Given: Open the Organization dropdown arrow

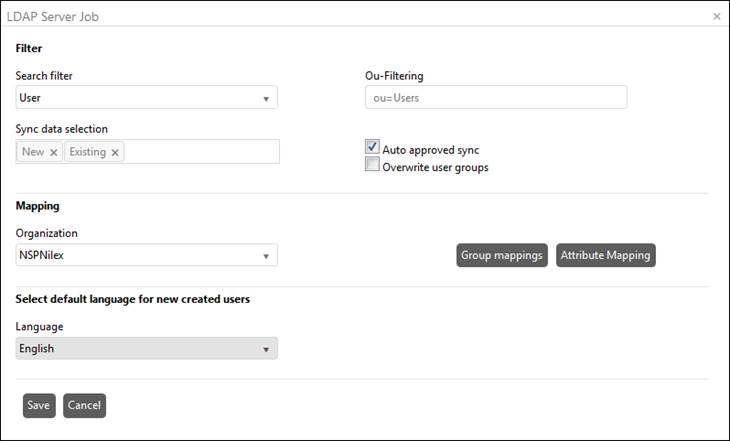Looking at the screenshot, I should pyautogui.click(x=266, y=256).
